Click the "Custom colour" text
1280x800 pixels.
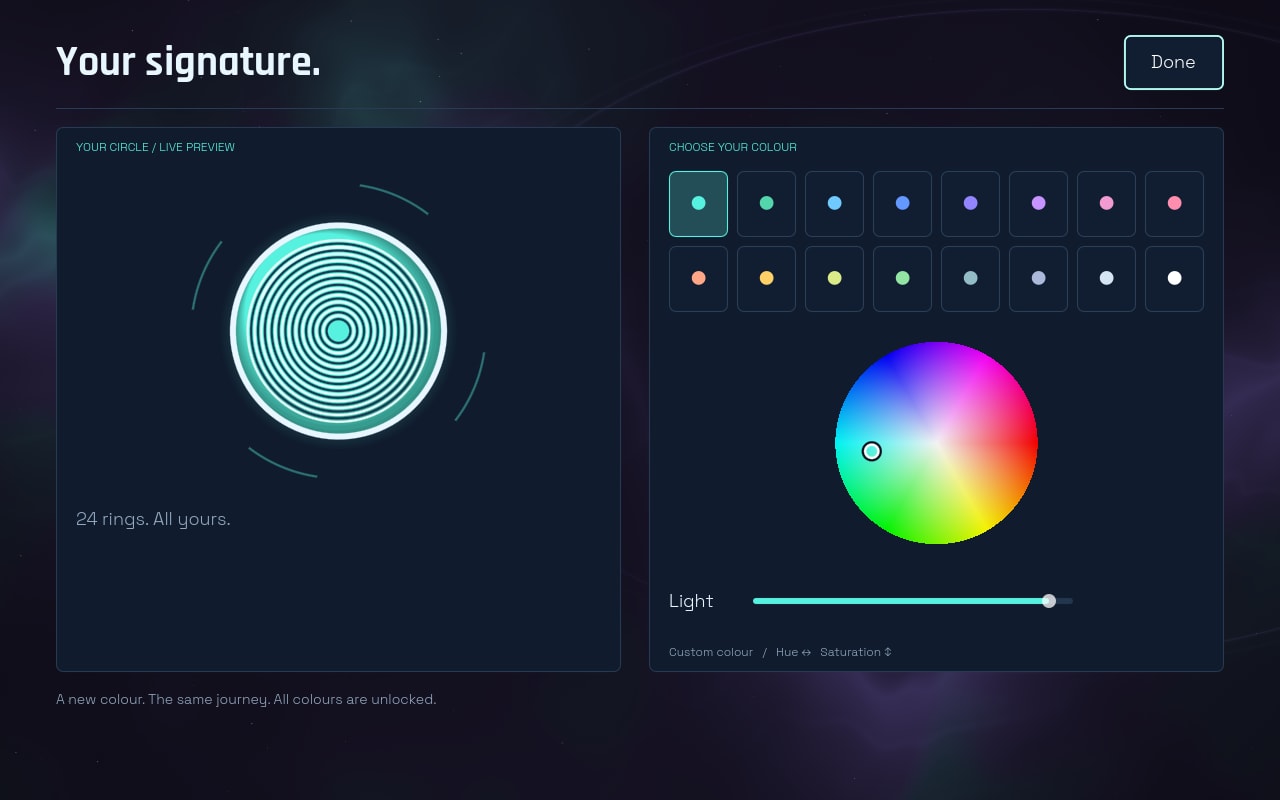711,652
